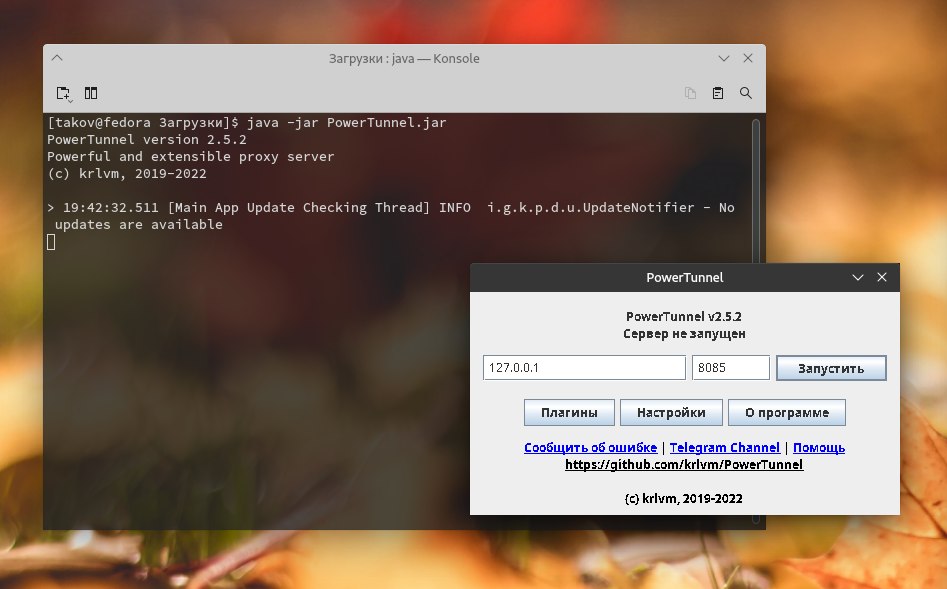Click the 'updates are available' log line
947x589 pixels.
[x=138, y=225]
